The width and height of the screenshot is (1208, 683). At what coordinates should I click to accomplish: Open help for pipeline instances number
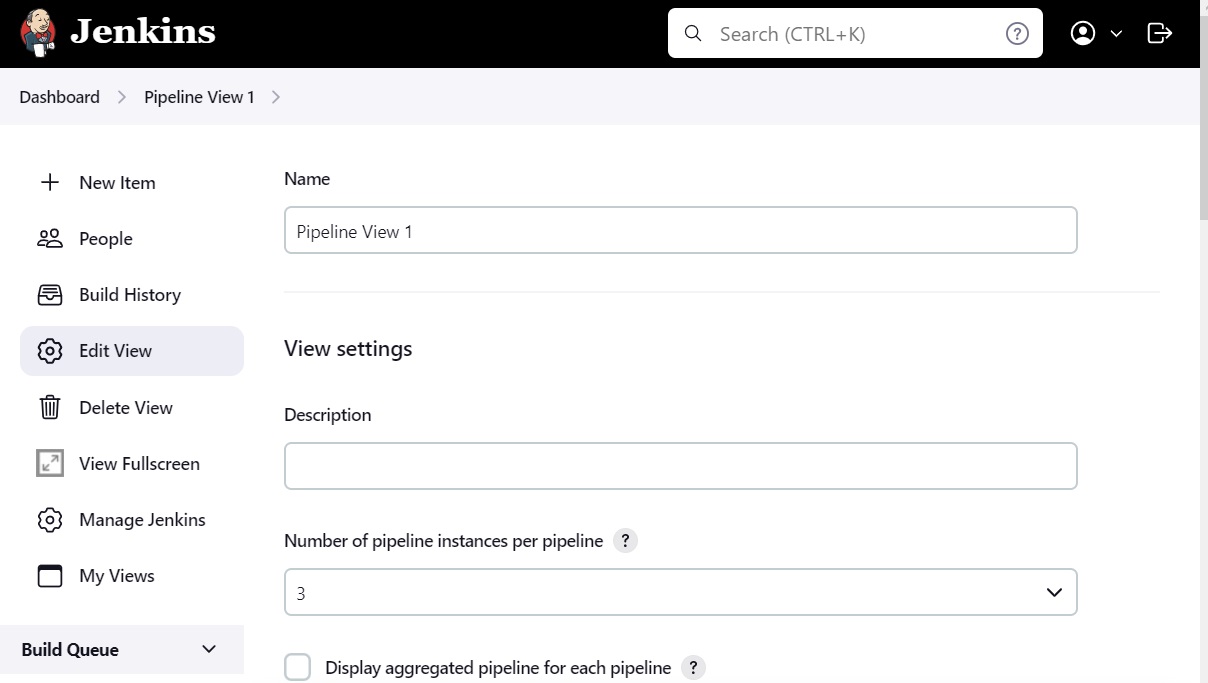pos(625,541)
